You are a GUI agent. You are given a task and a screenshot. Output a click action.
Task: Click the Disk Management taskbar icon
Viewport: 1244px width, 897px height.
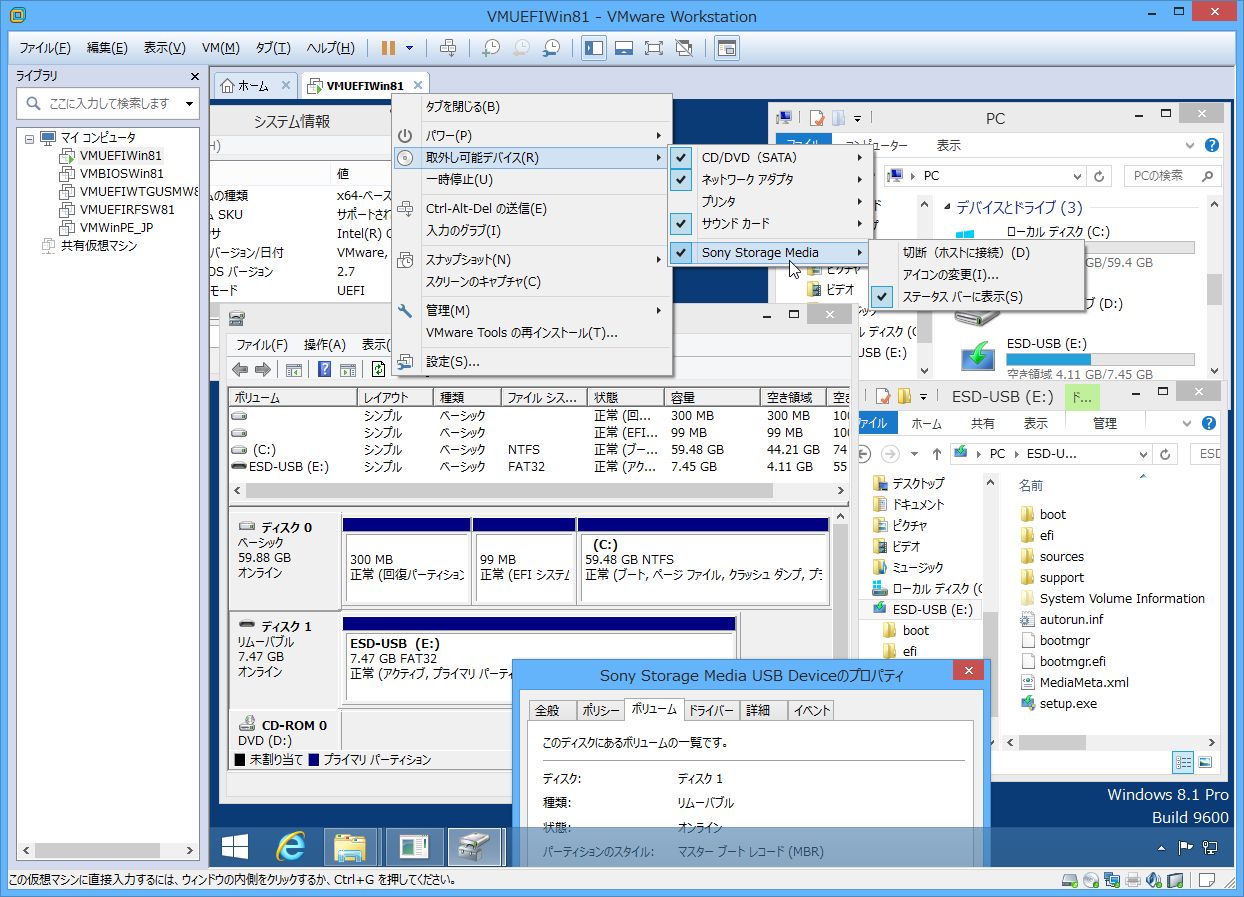pos(473,848)
